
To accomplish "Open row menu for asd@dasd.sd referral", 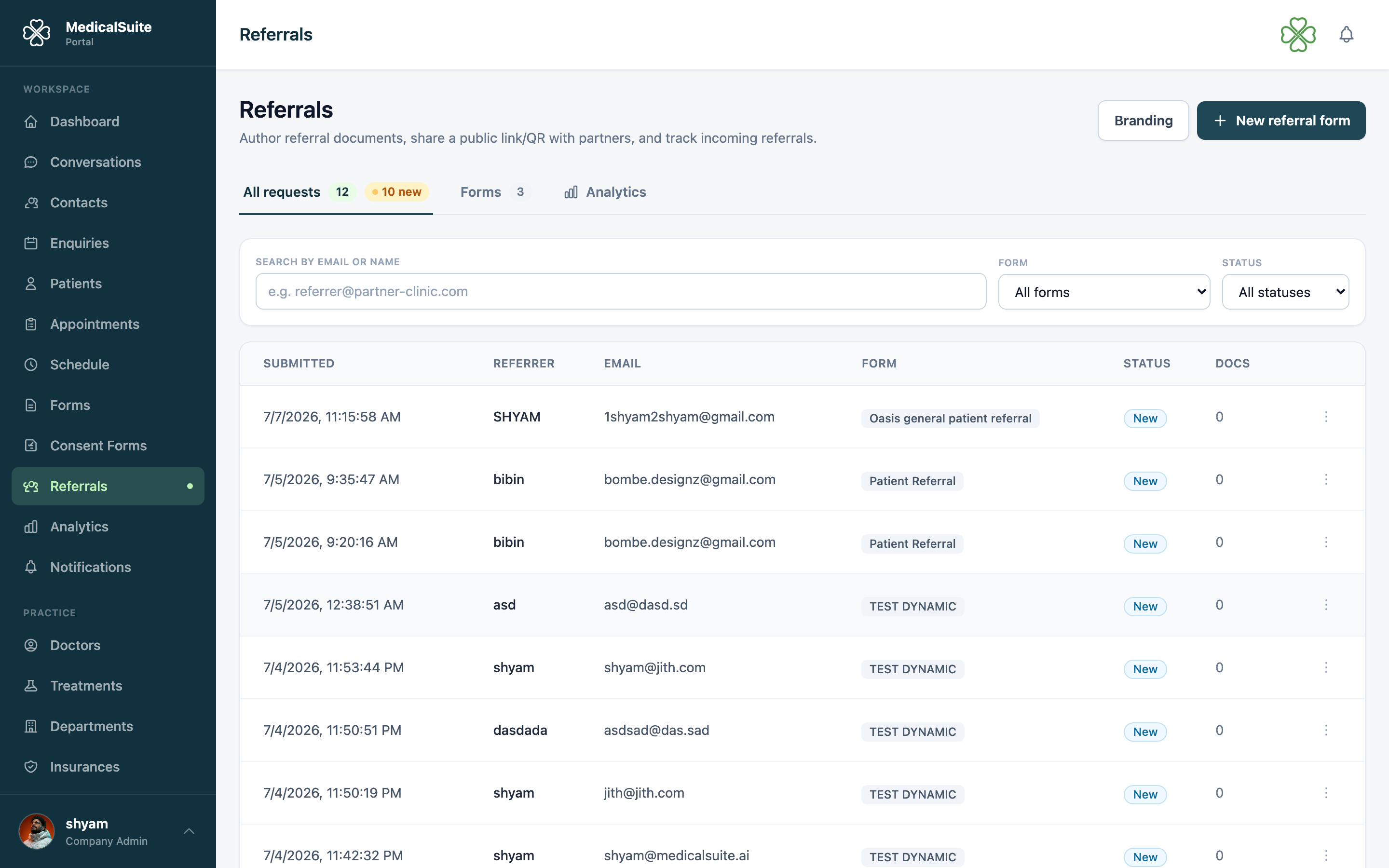I will [1326, 605].
